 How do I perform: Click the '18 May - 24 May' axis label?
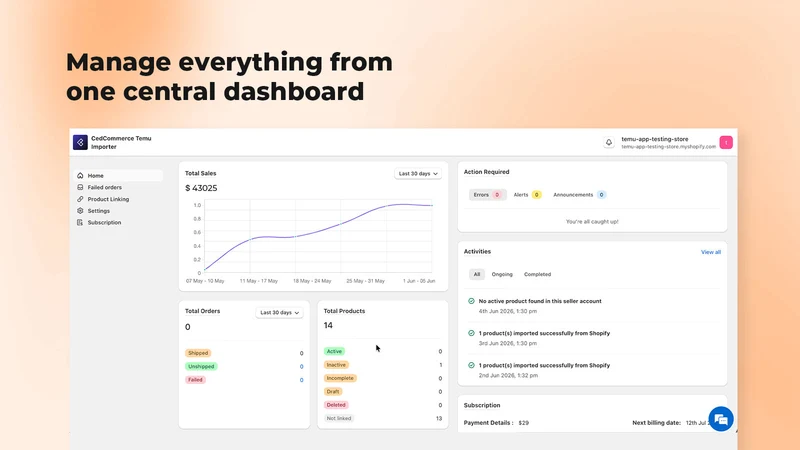point(312,281)
